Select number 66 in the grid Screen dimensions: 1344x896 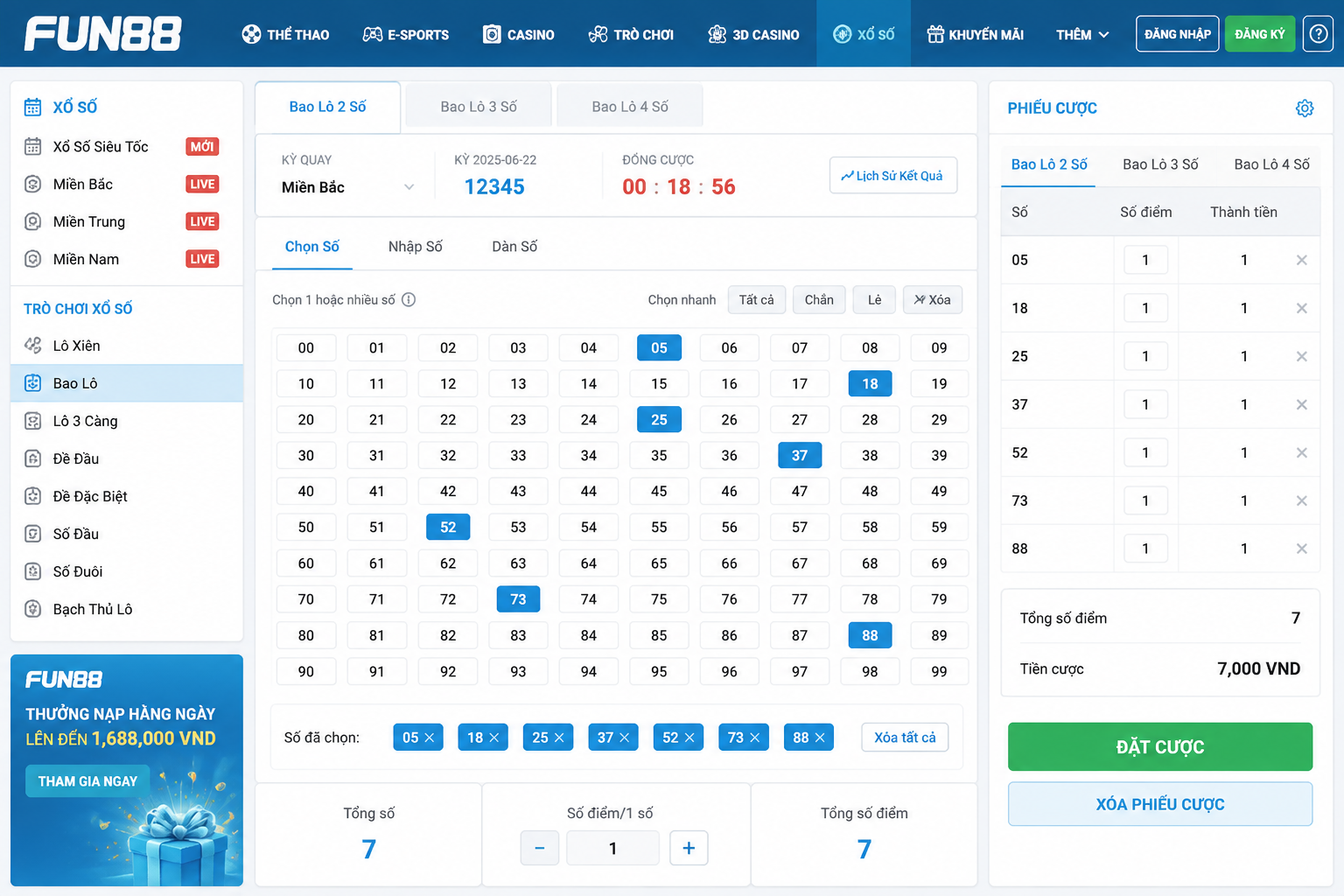729,563
